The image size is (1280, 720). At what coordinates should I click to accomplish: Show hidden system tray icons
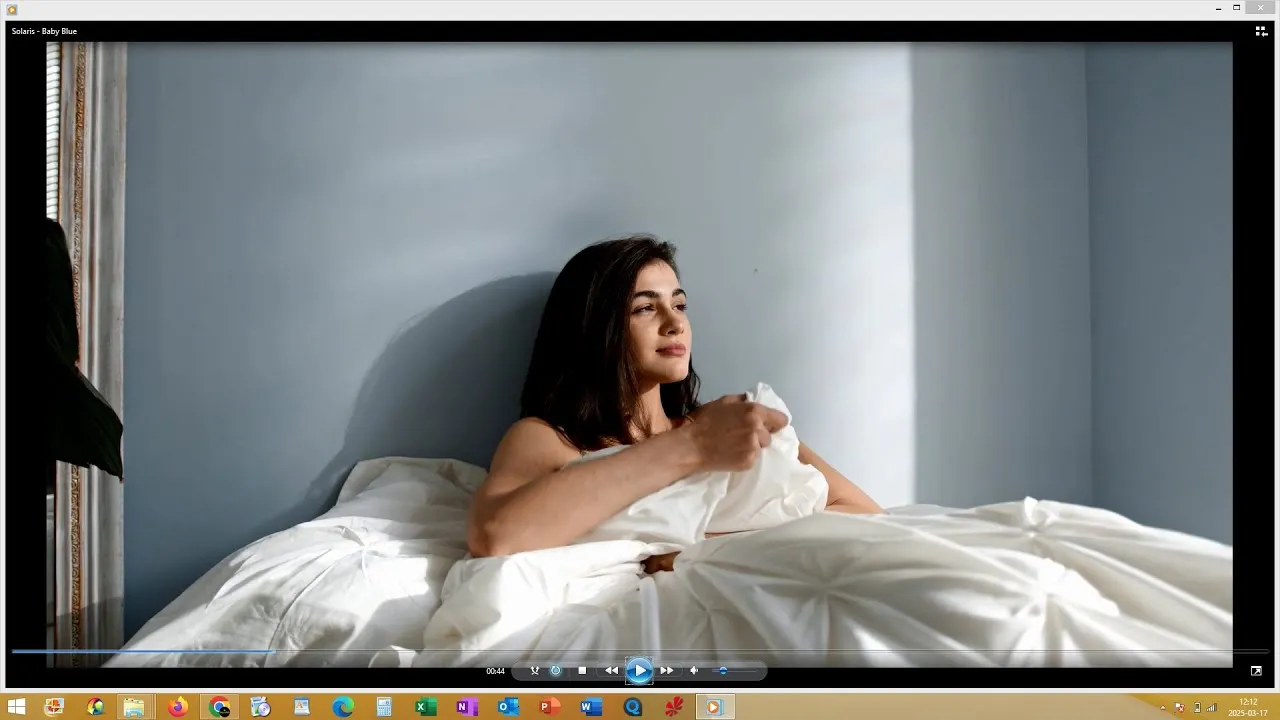point(1162,708)
